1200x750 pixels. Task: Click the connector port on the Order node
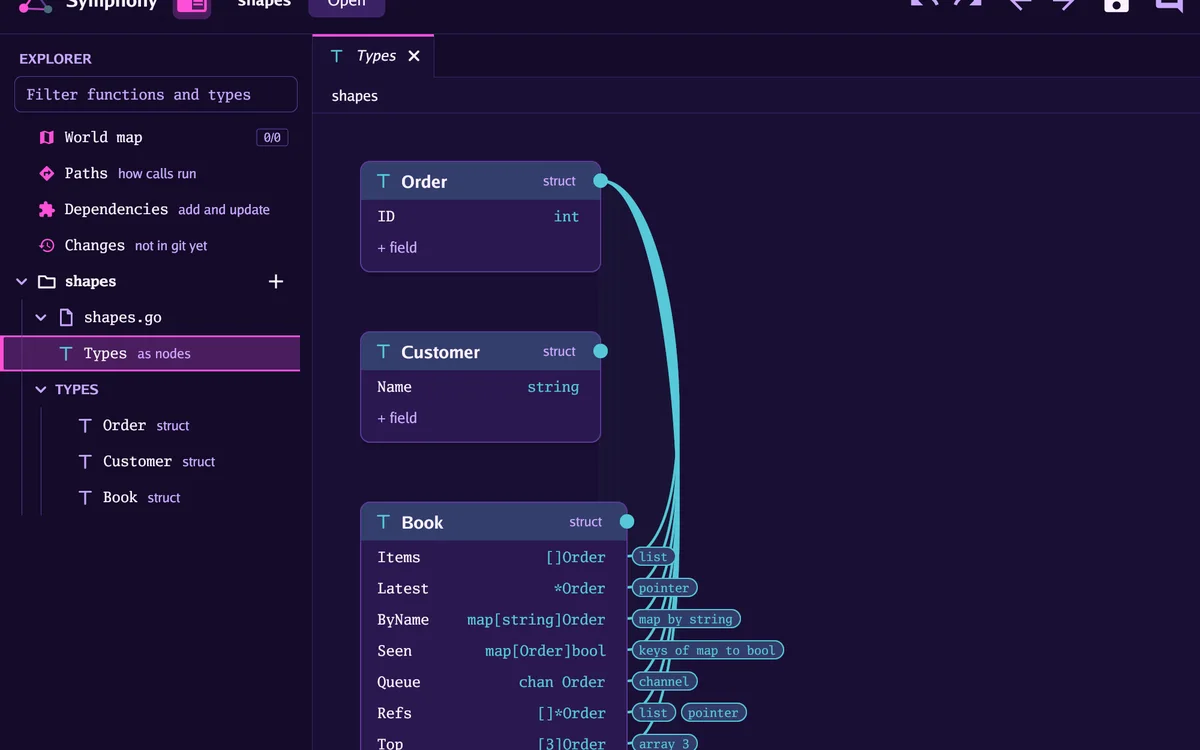click(x=600, y=181)
